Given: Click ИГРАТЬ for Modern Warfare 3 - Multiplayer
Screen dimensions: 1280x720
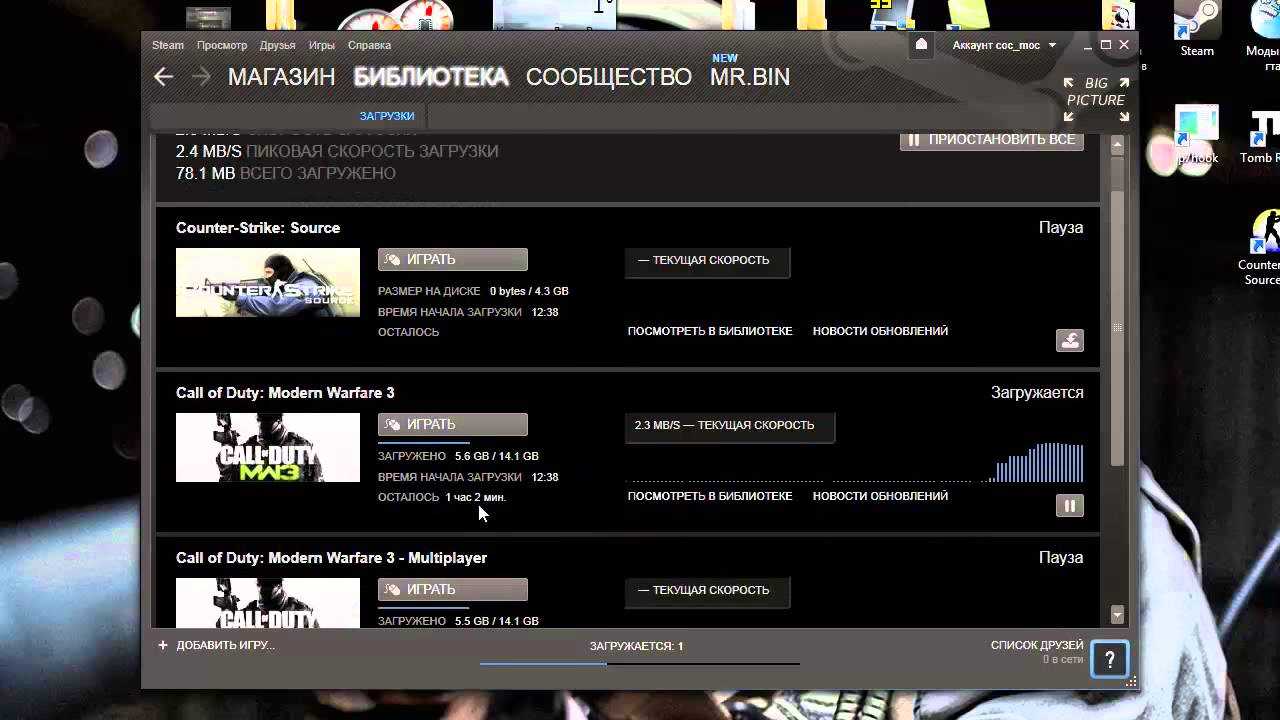Looking at the screenshot, I should click(453, 589).
